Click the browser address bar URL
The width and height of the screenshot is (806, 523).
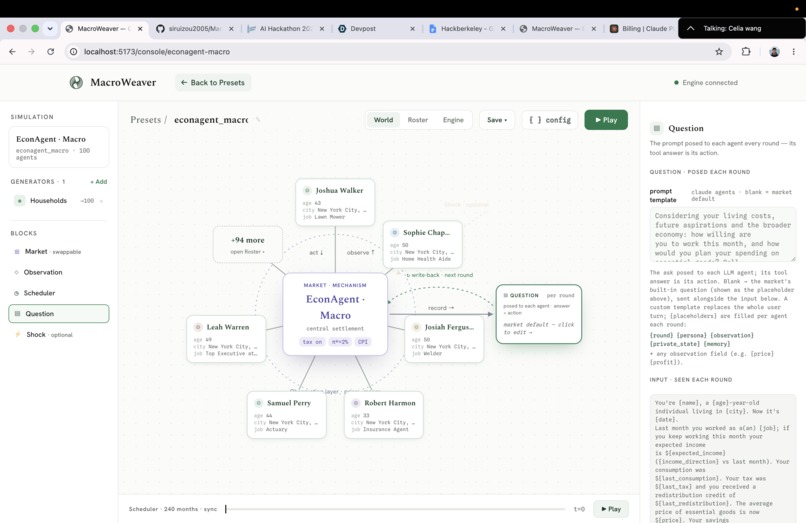click(157, 51)
